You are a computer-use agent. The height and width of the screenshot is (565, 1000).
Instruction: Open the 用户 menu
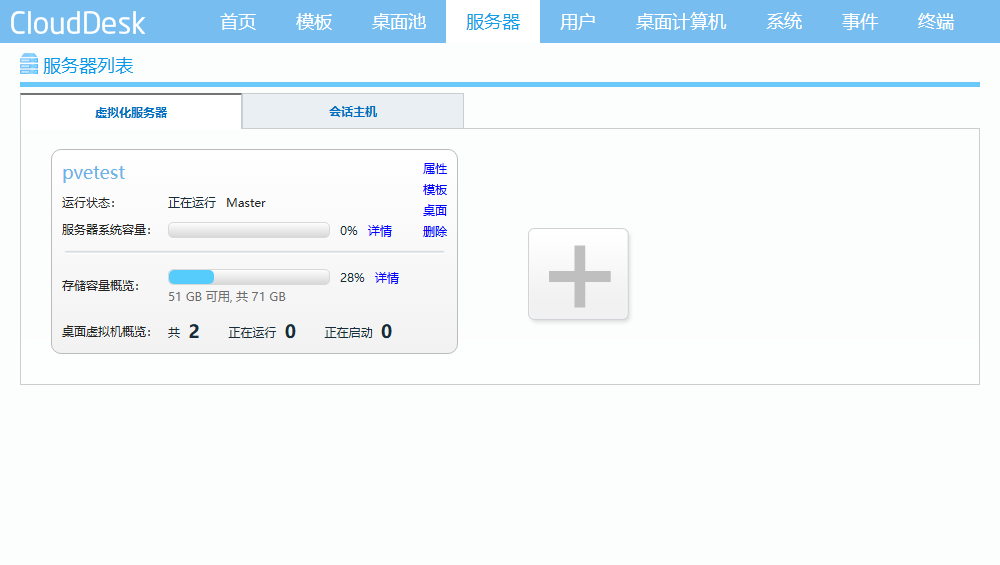click(x=578, y=22)
